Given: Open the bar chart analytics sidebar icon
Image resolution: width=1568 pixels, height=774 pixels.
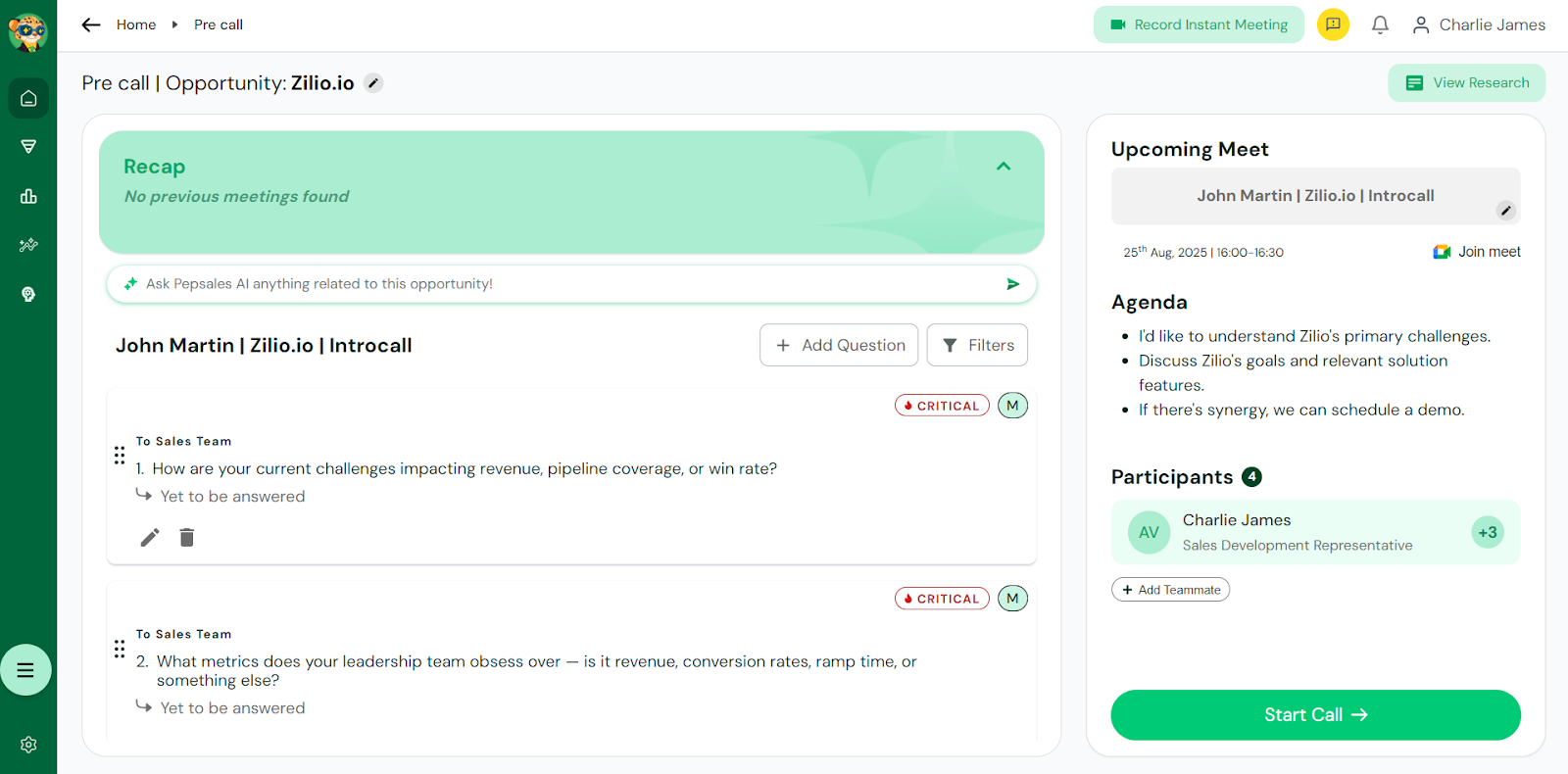Looking at the screenshot, I should pyautogui.click(x=28, y=196).
